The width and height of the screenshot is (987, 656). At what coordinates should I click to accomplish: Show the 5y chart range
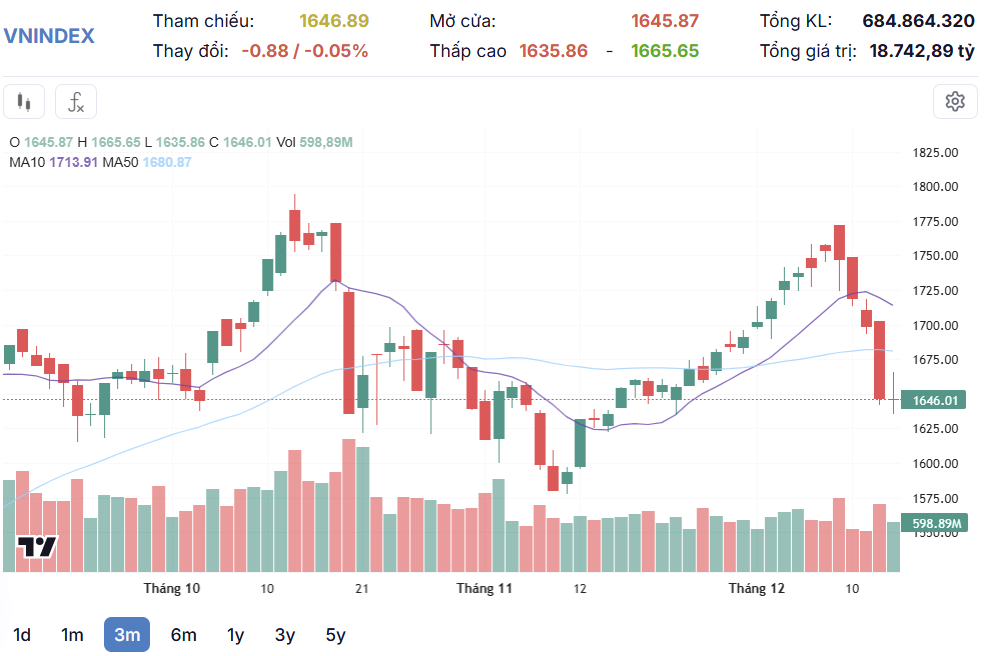(335, 635)
